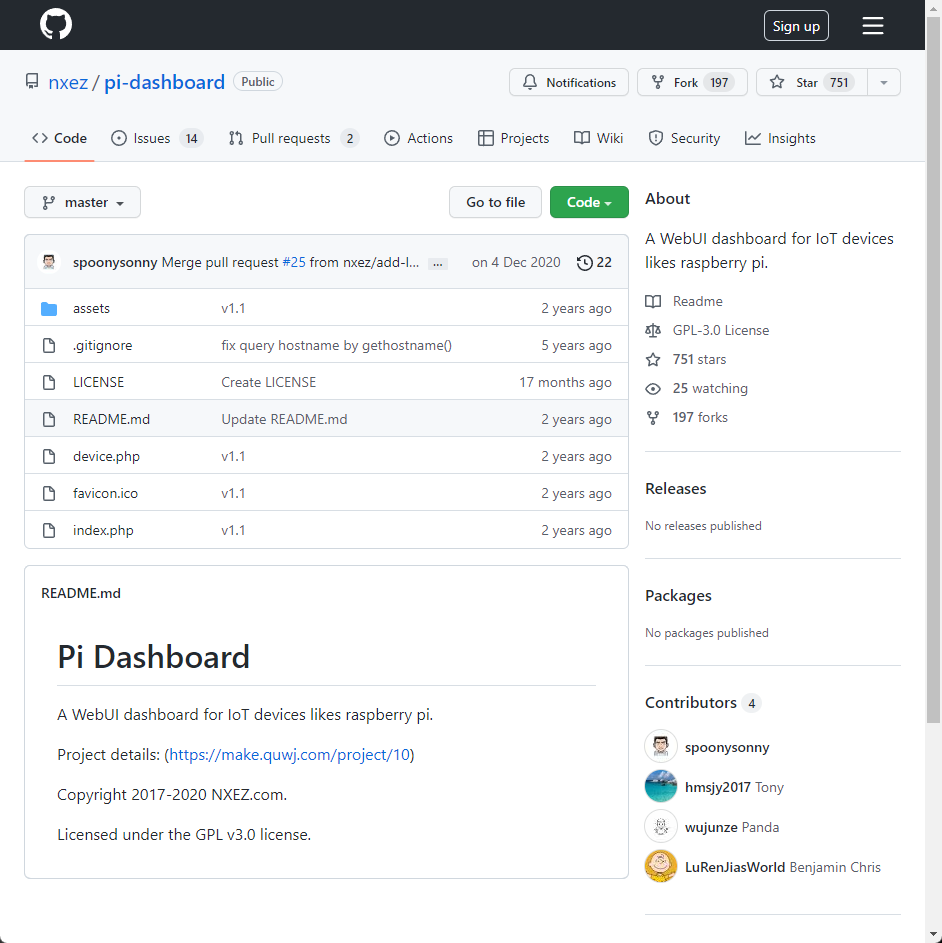
Task: Click the page vertical scrollbar
Action: (x=933, y=372)
